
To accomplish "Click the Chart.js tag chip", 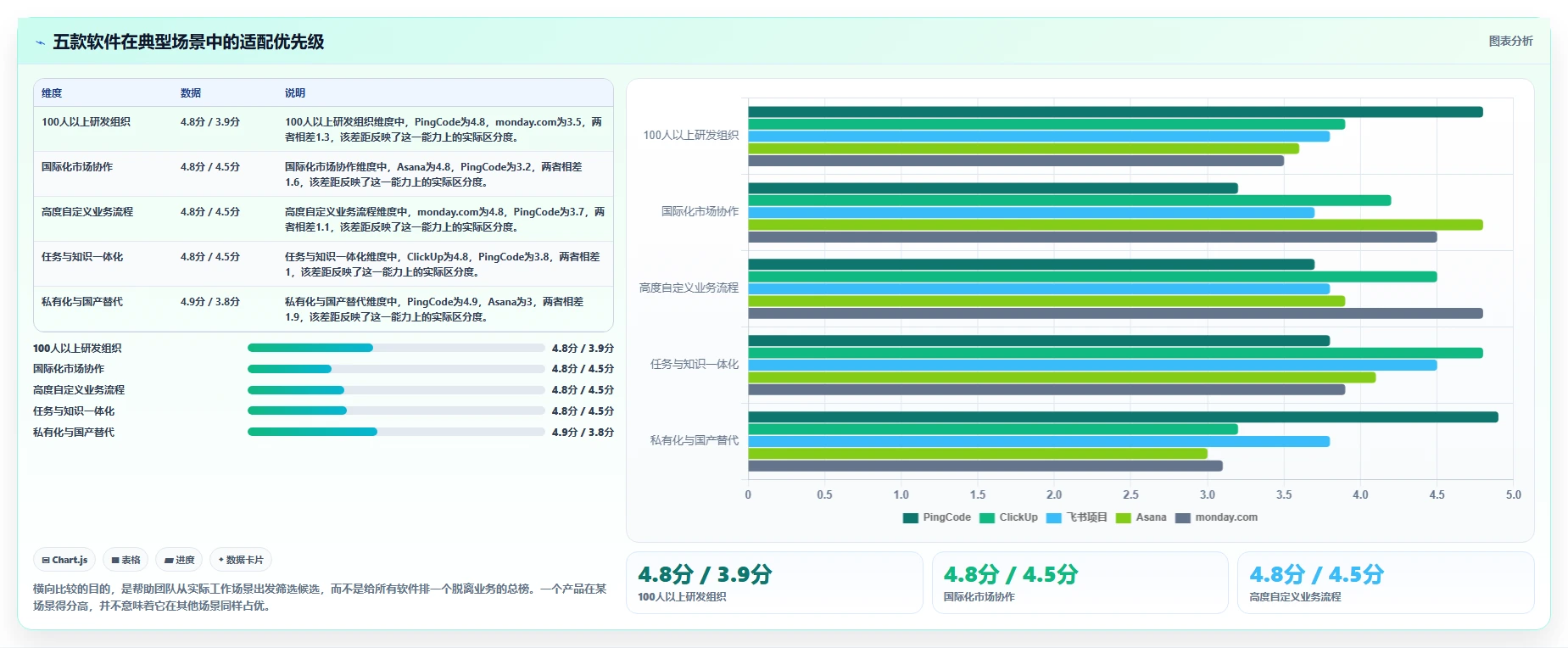I will coord(64,560).
